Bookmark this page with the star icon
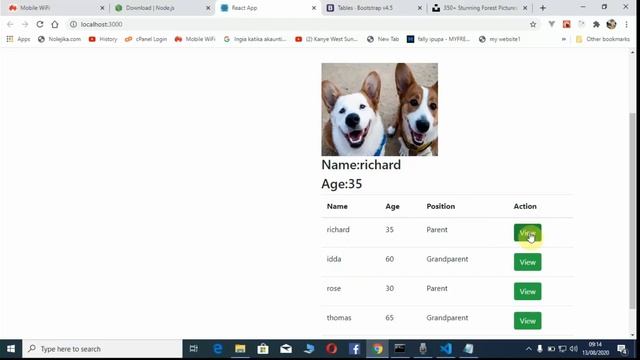Screen dimensions: 640x360 [533, 24]
